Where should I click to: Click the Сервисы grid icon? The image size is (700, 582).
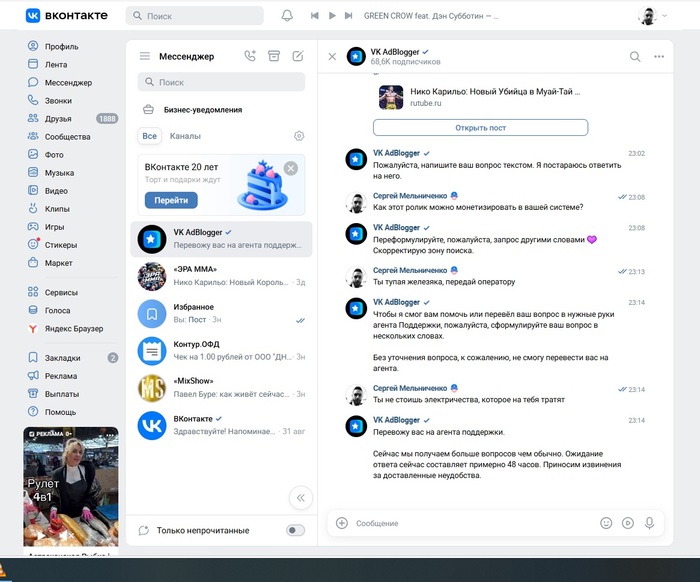[x=33, y=292]
